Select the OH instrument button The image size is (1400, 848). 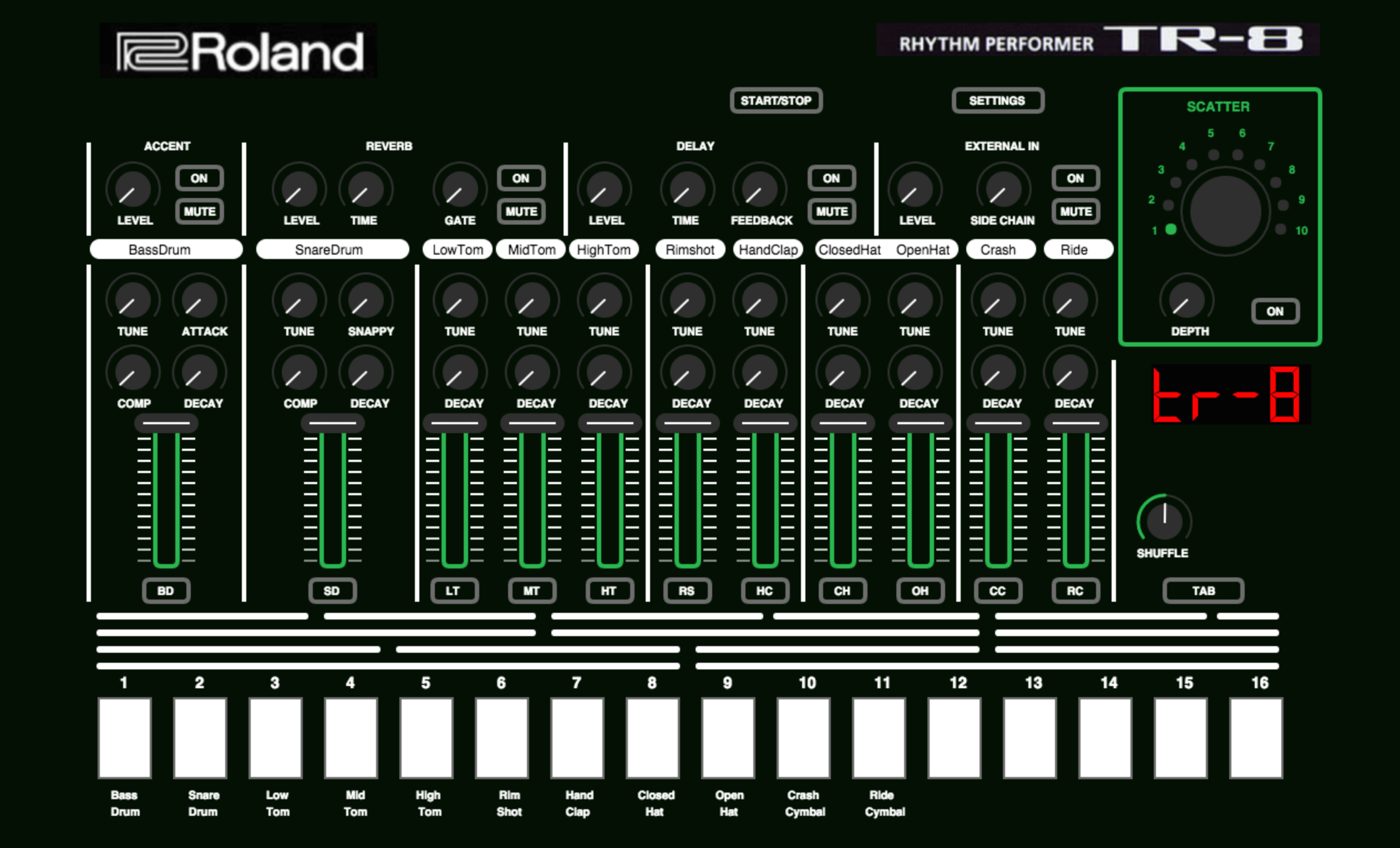pos(920,591)
